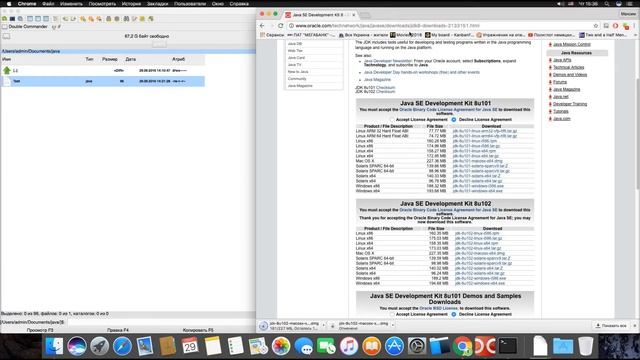
Task: Open iBooks from the Dock
Action: pos(371,346)
